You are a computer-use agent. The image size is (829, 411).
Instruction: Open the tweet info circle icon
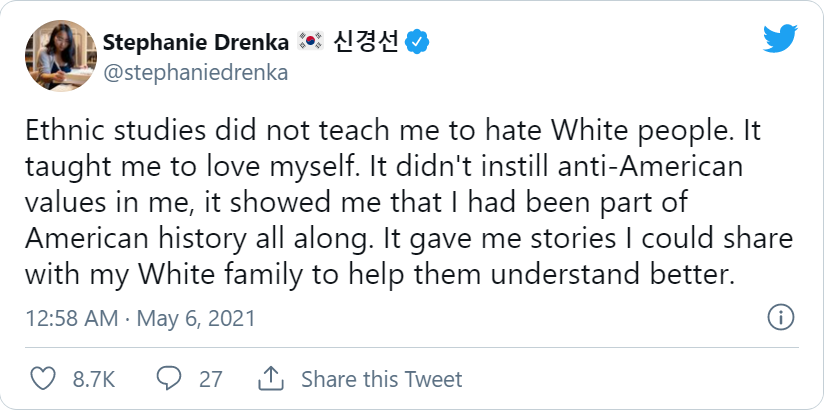pyautogui.click(x=780, y=318)
